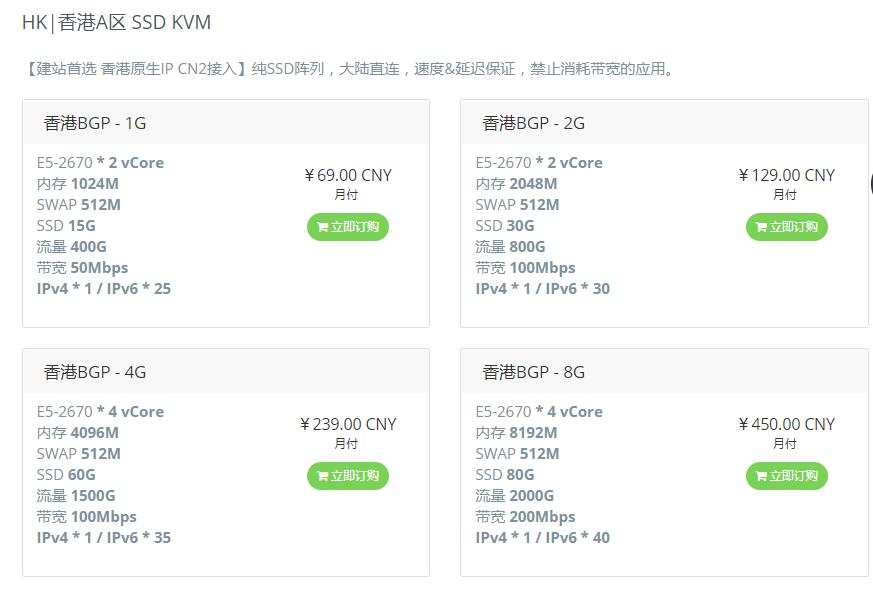Screen dimensions: 873x590
Task: Click cart icon in the 4G order button
Action: (x=322, y=476)
